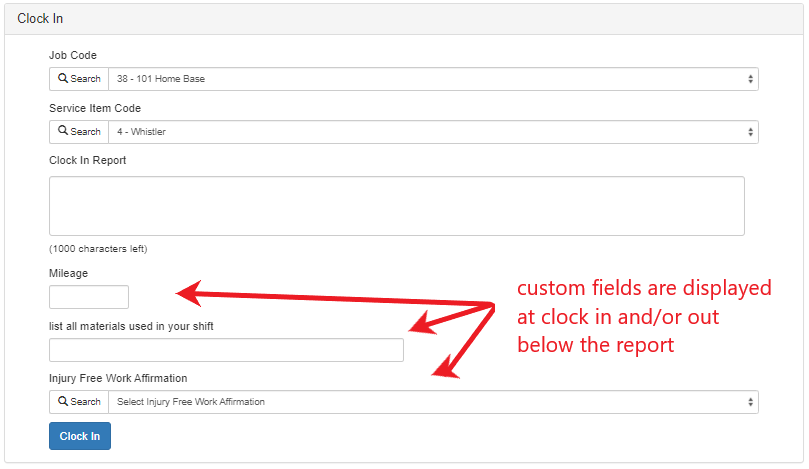Click the Job Code label
The width and height of the screenshot is (809, 469).
pyautogui.click(x=73, y=55)
